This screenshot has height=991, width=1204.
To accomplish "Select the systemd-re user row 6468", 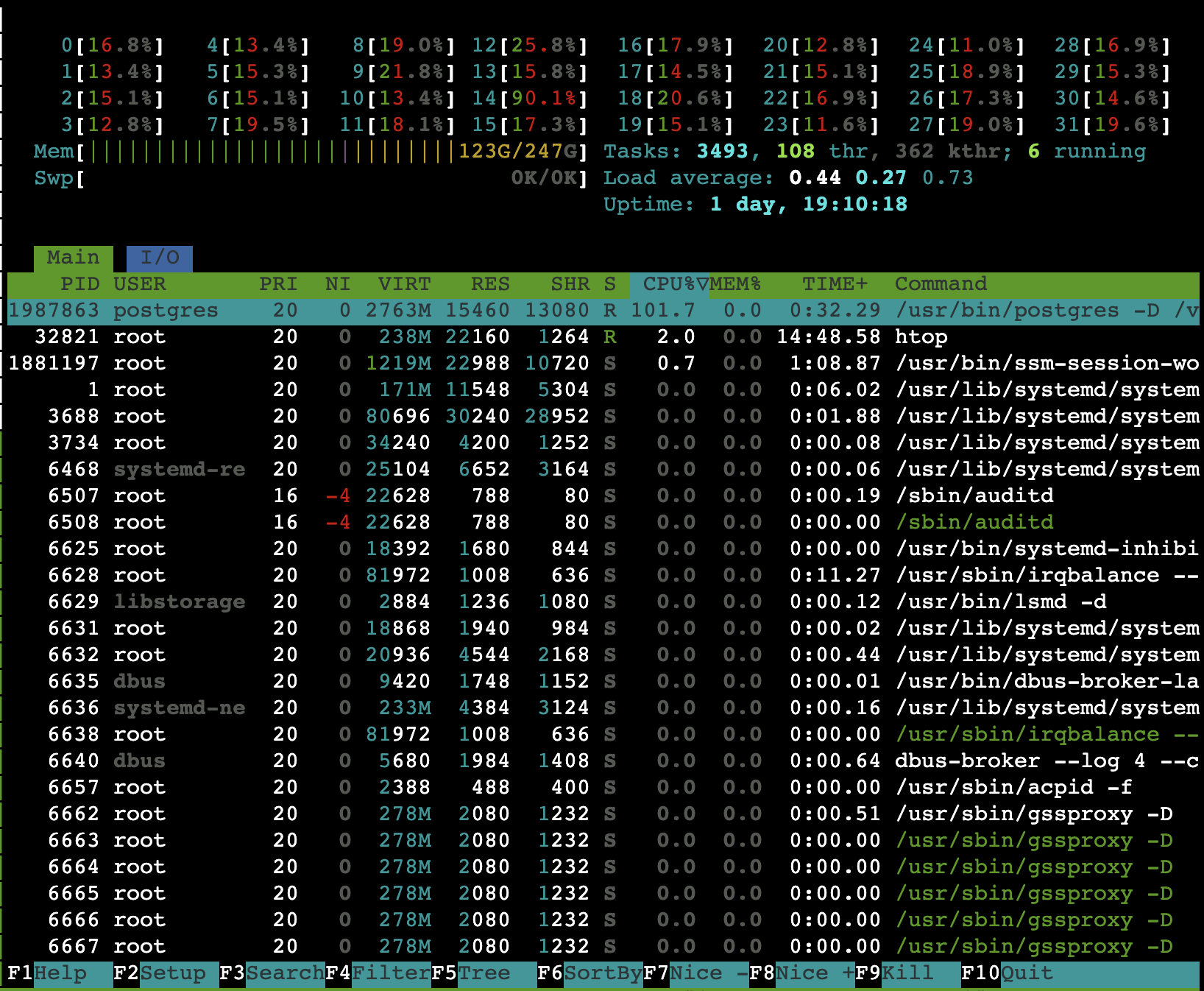I will click(x=603, y=470).
